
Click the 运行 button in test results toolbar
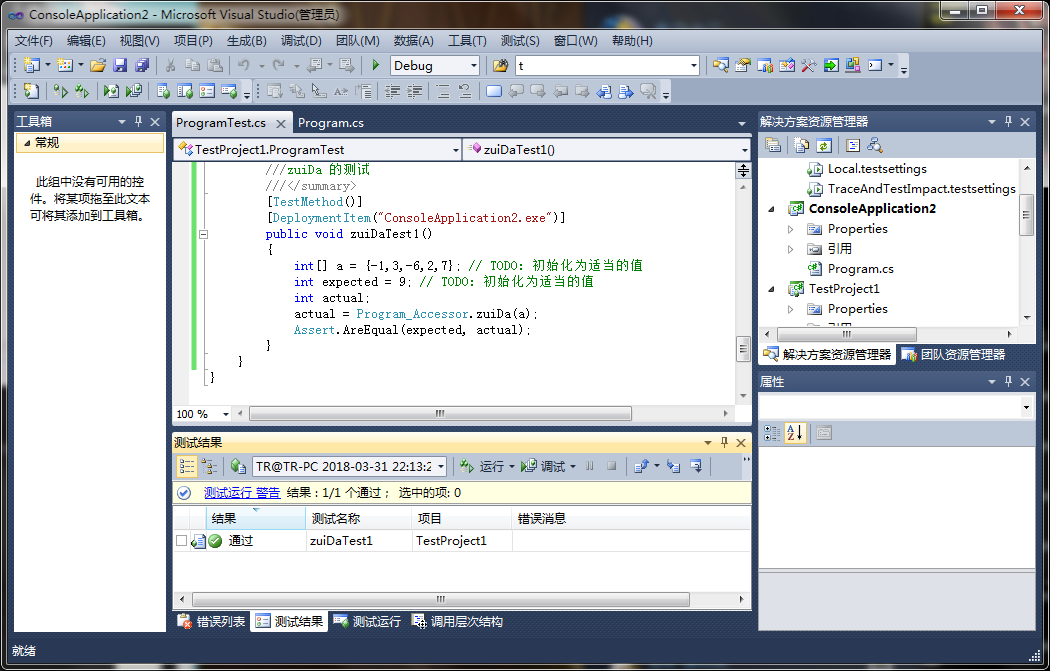point(491,466)
